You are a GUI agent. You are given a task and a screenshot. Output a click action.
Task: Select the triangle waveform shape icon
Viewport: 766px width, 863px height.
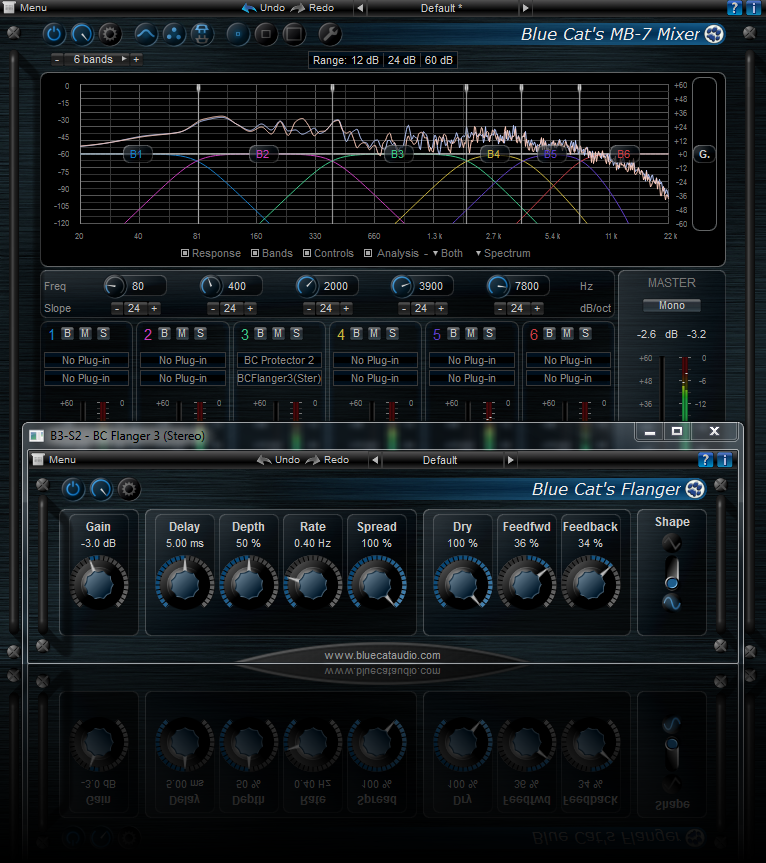tap(671, 543)
